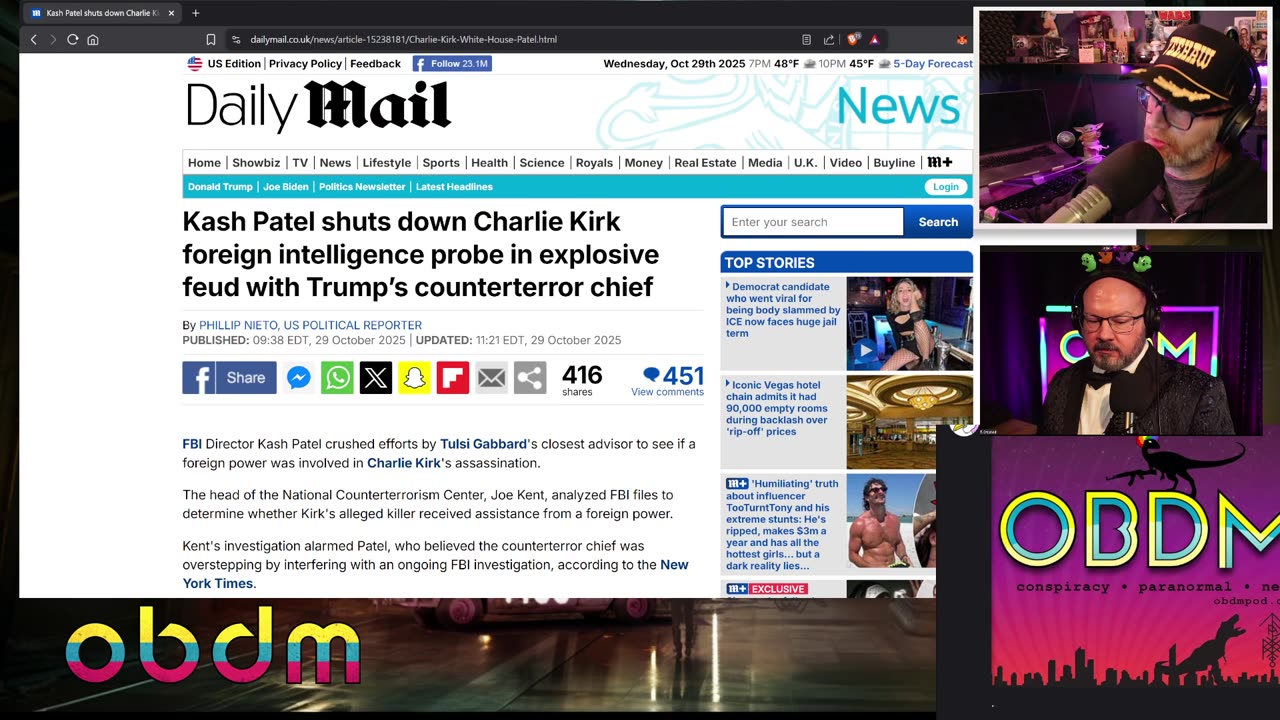Open the Democrat candidate ICE story headline
Viewport: 1280px width, 720px height.
[x=783, y=310]
